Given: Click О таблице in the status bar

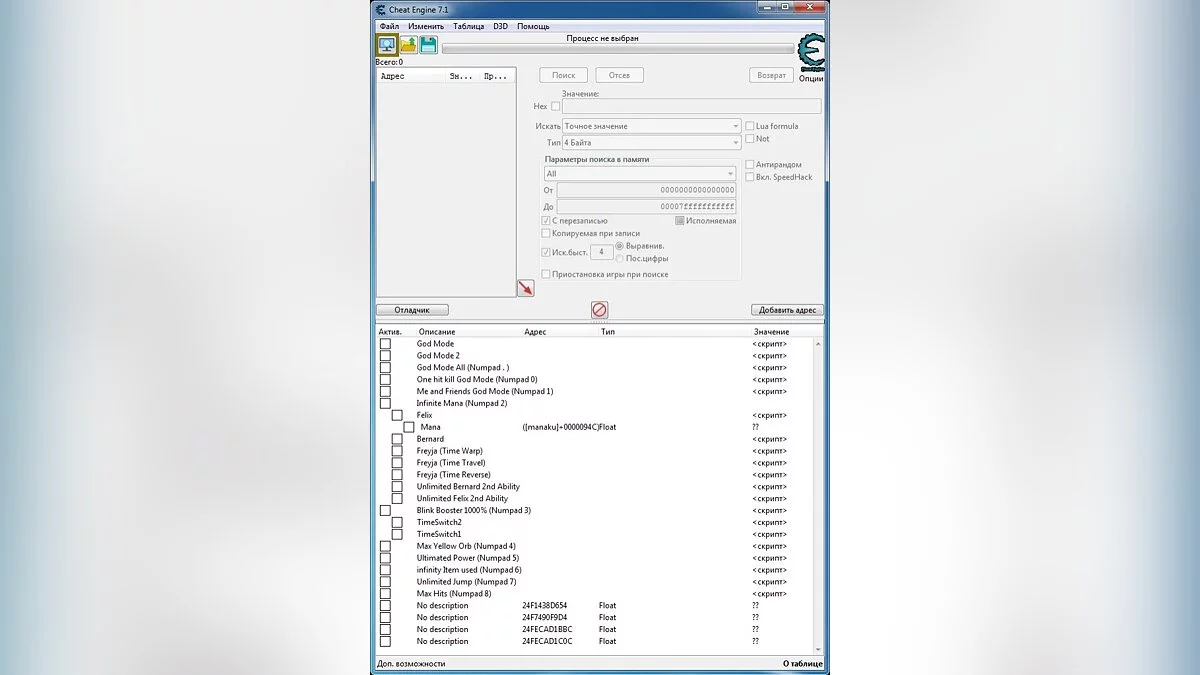Looking at the screenshot, I should tap(803, 663).
